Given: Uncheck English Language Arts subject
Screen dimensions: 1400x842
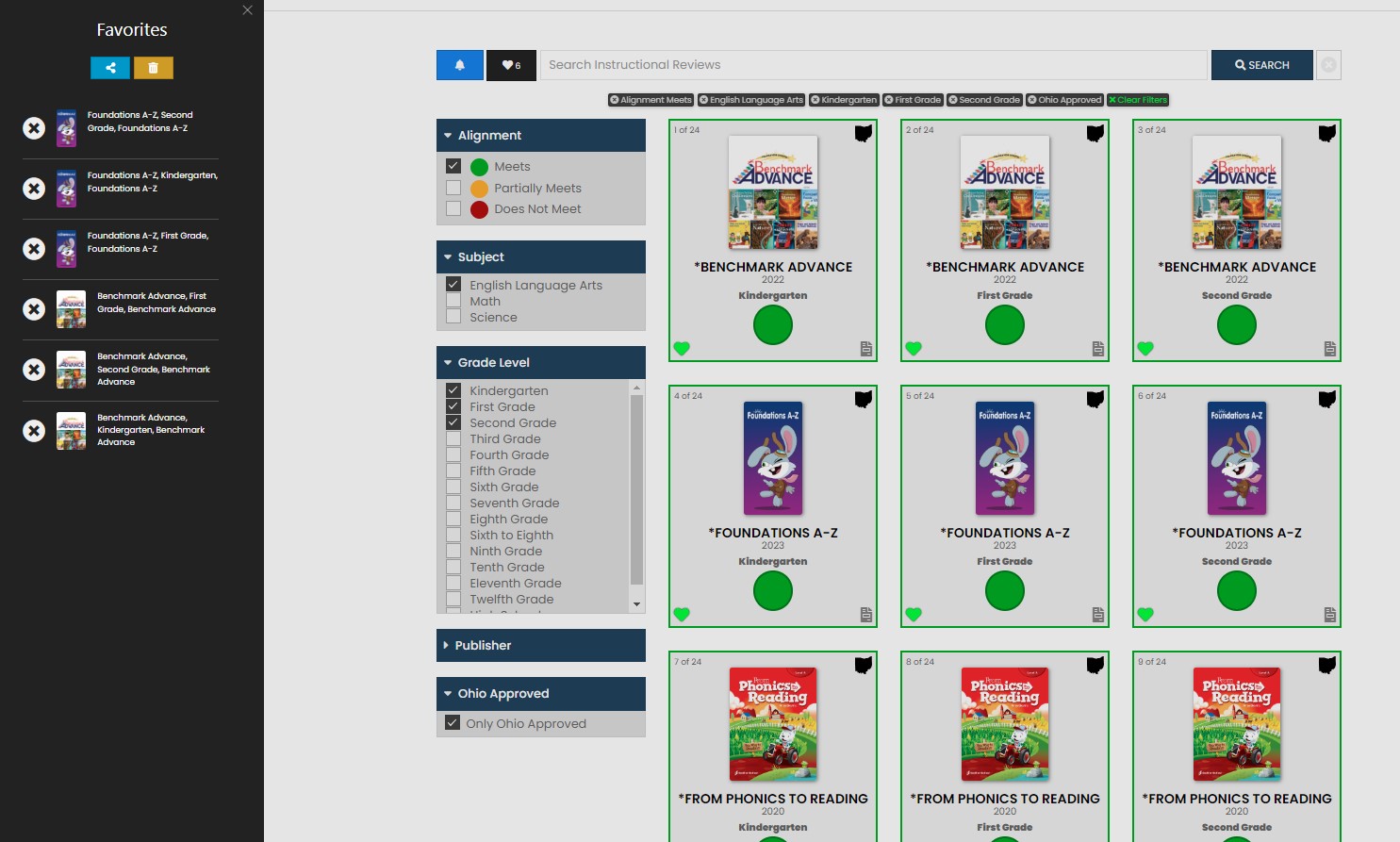Looking at the screenshot, I should (453, 284).
